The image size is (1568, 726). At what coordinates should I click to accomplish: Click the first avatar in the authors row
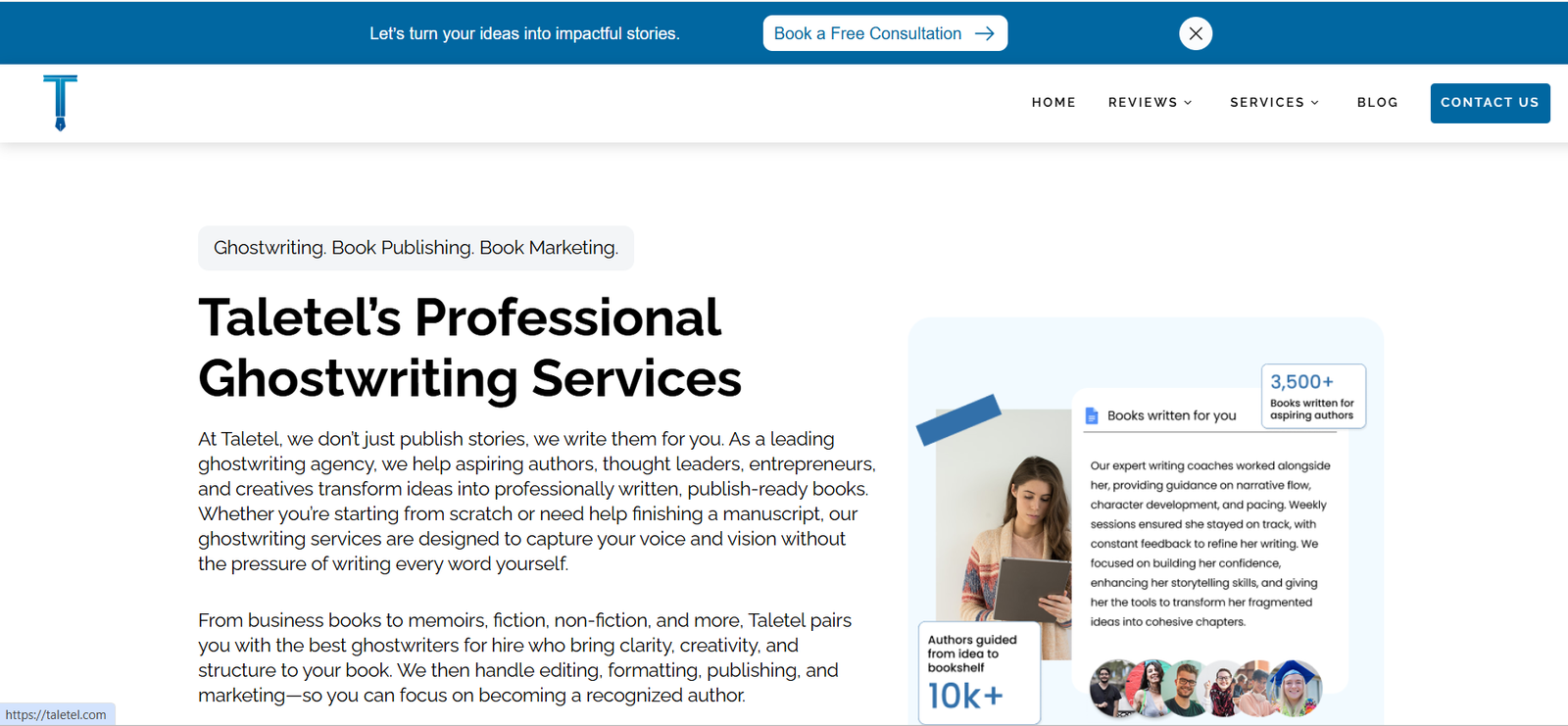[1111, 687]
